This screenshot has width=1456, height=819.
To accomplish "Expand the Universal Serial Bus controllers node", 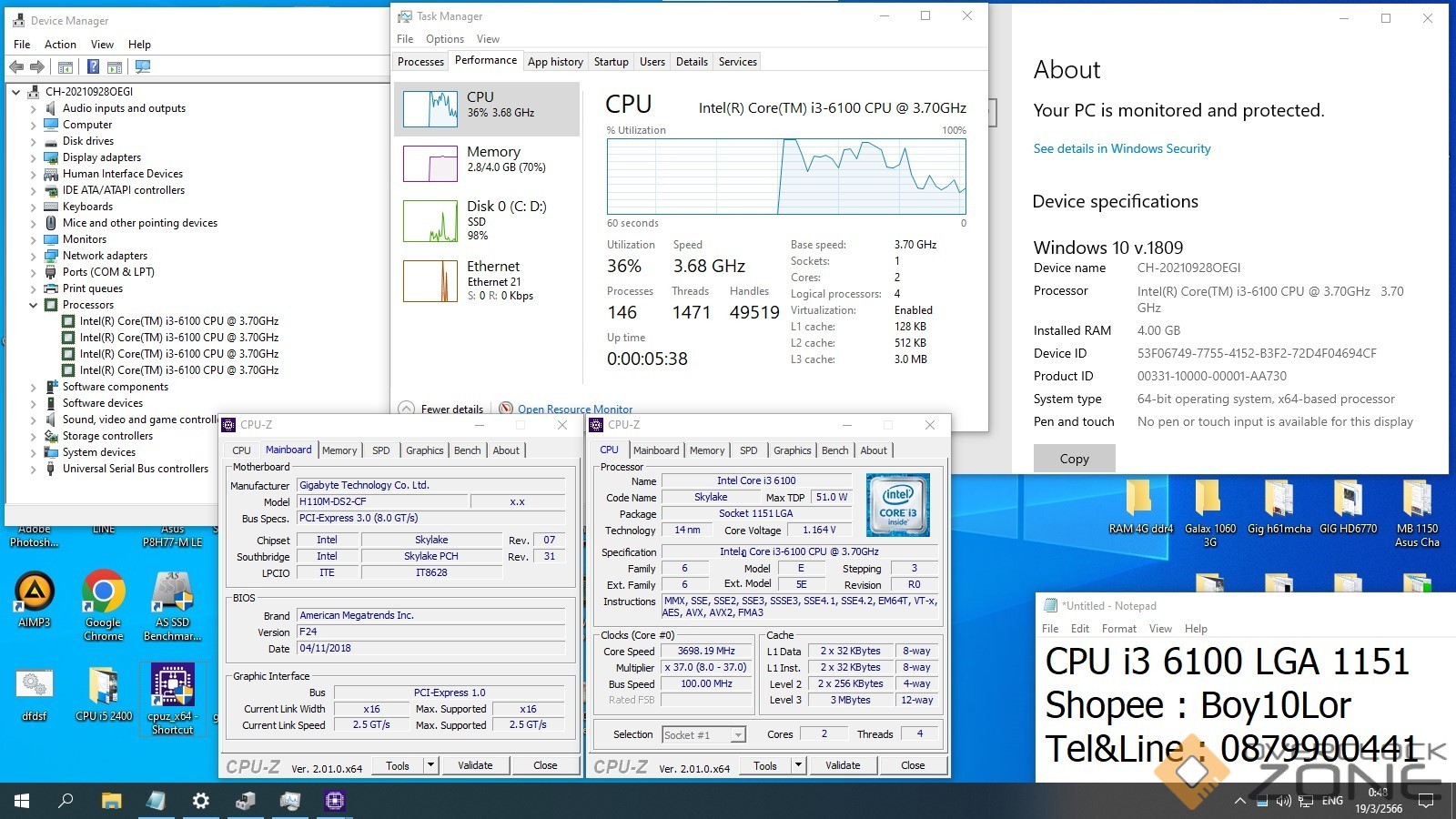I will click(x=34, y=469).
